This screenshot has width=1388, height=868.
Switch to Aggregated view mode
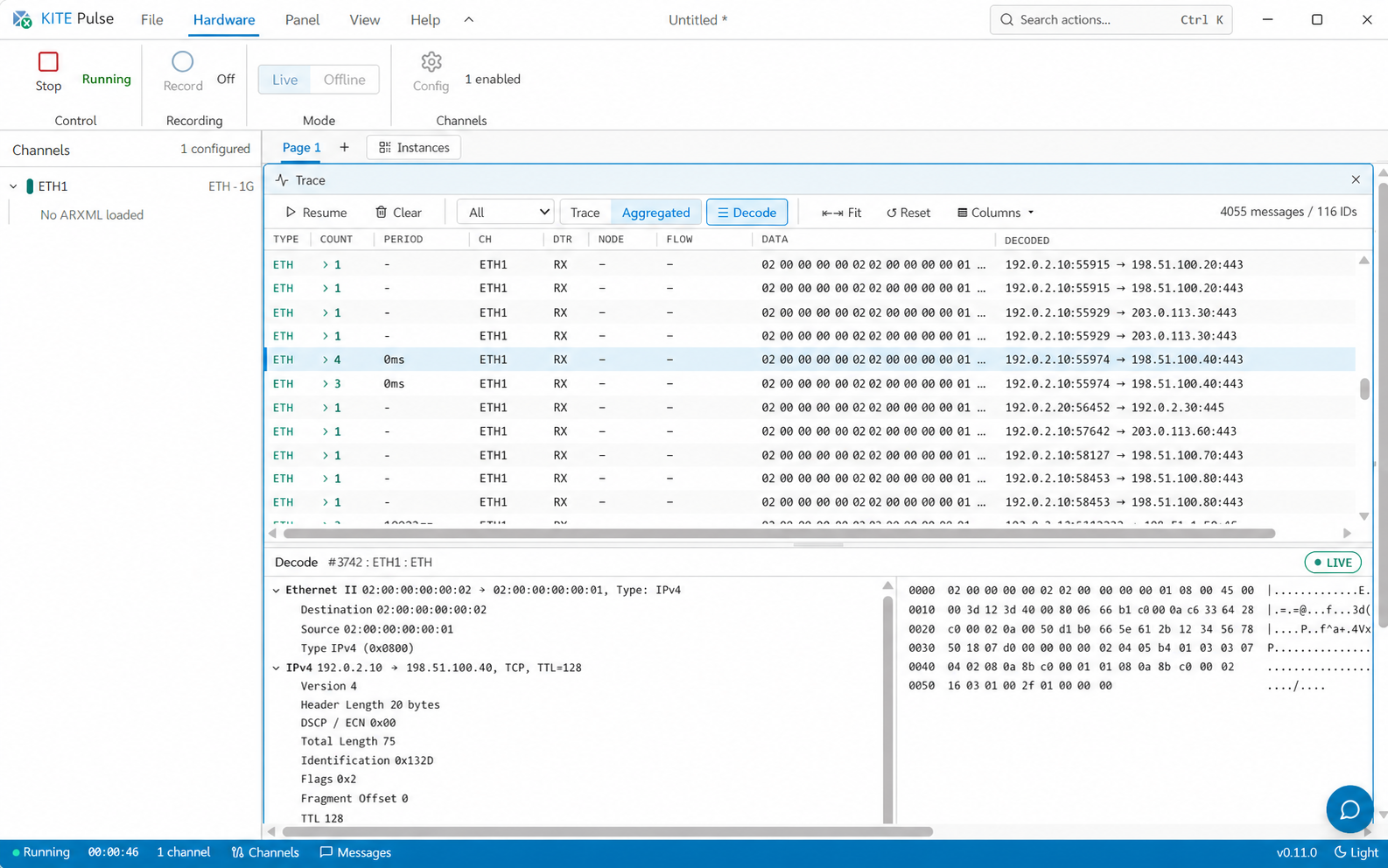pyautogui.click(x=655, y=212)
